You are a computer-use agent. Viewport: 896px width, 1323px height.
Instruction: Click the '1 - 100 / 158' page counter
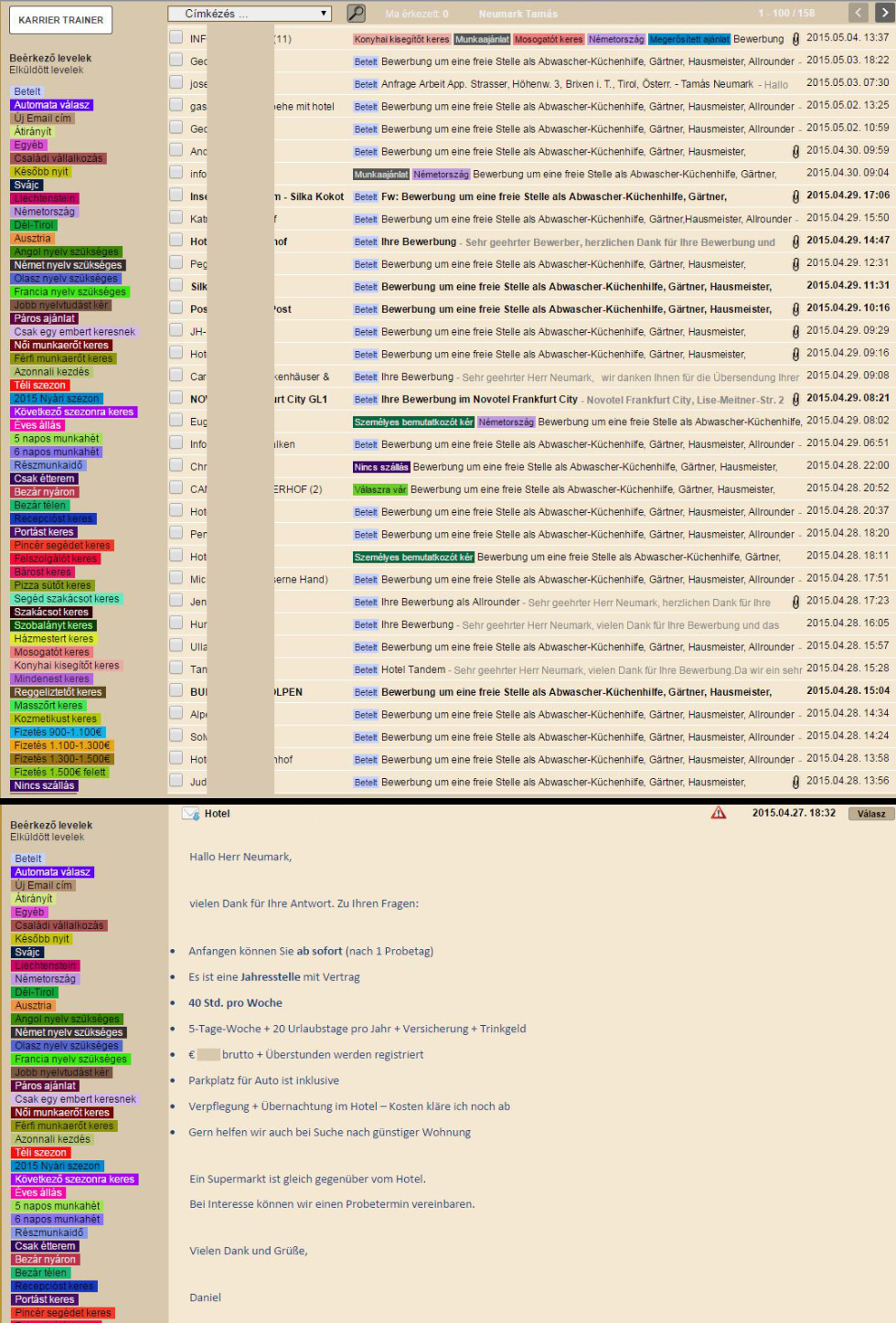(786, 14)
